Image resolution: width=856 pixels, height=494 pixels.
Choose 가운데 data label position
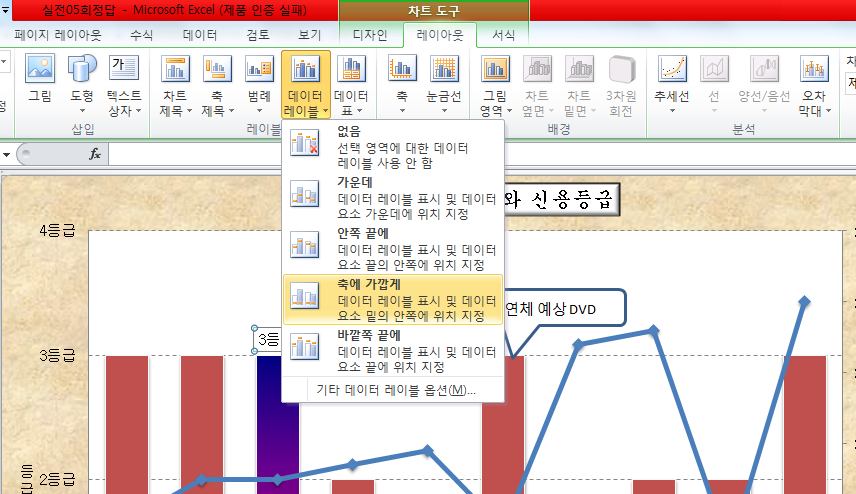393,198
